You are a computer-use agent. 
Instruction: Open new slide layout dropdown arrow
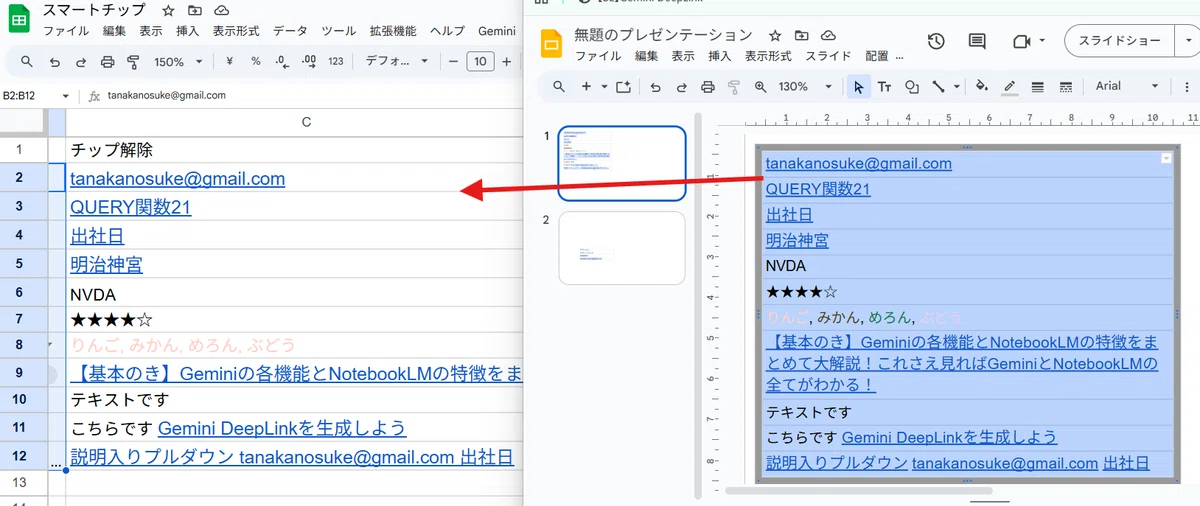(605, 87)
